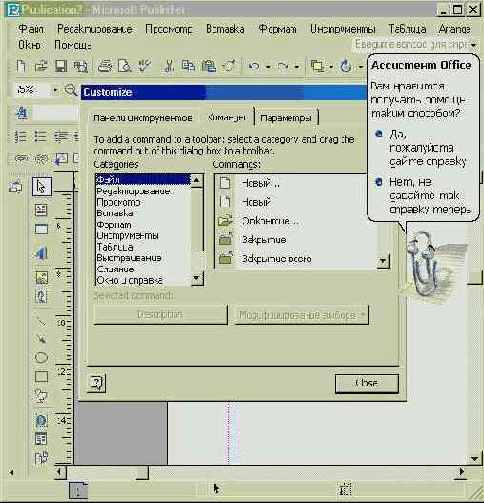Open the Таблица menu
The height and width of the screenshot is (503, 484).
[x=407, y=29]
